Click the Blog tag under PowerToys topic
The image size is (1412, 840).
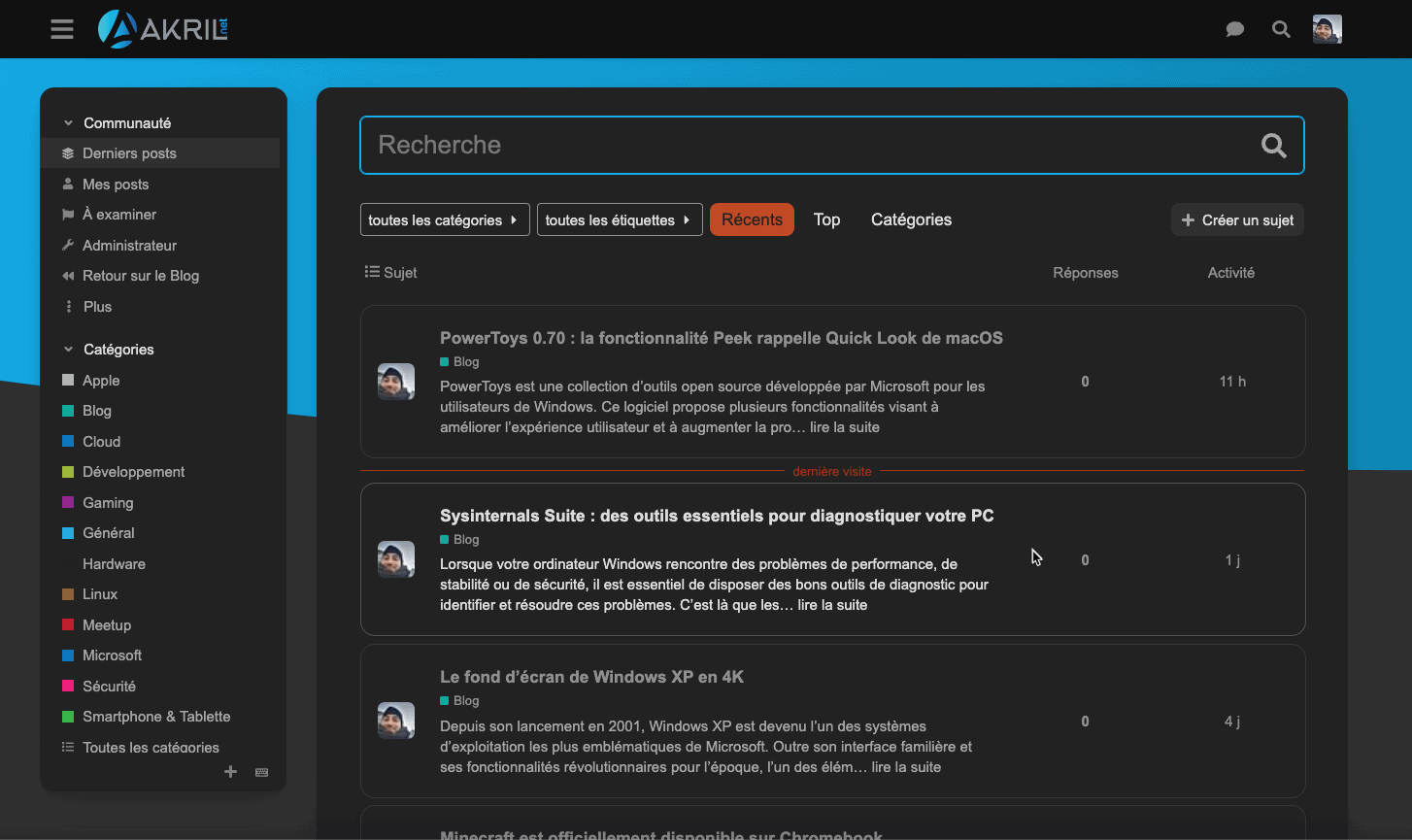[x=459, y=362]
